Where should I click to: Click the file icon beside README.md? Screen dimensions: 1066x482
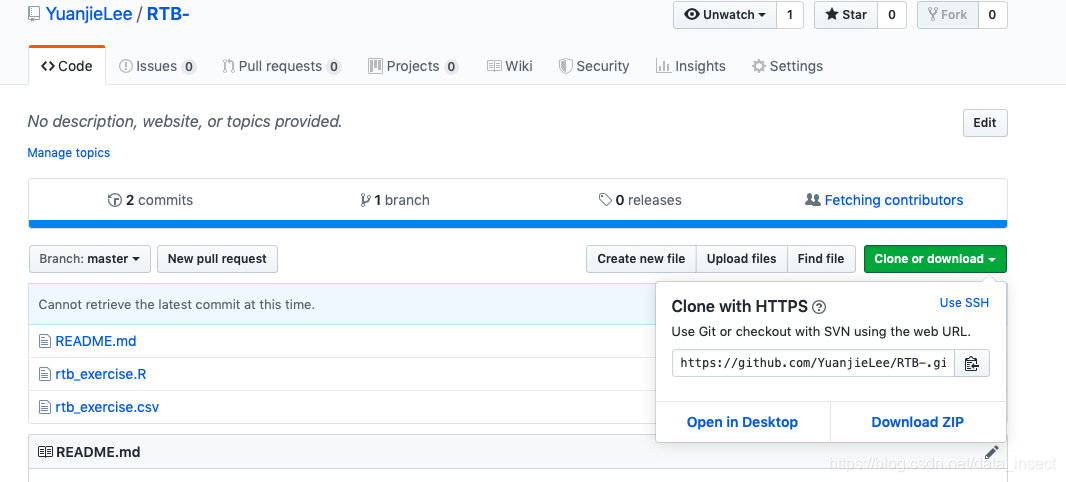44,341
